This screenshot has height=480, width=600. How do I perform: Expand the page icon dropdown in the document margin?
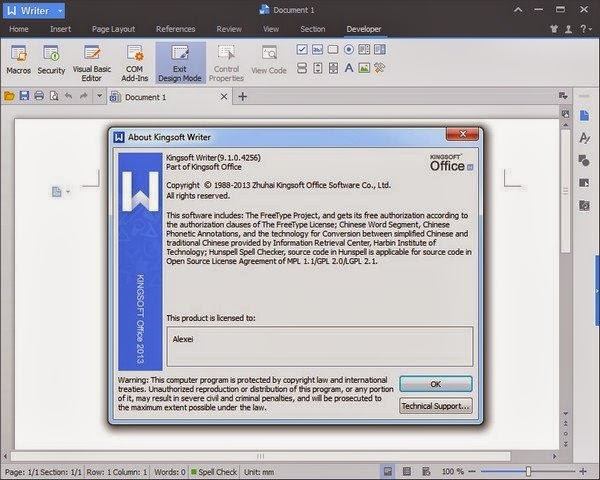[x=68, y=191]
